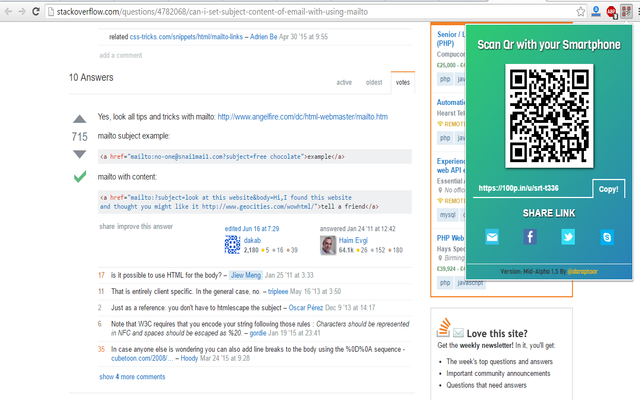Sort answers by oldest tab
The height and width of the screenshot is (400, 640).
[374, 82]
